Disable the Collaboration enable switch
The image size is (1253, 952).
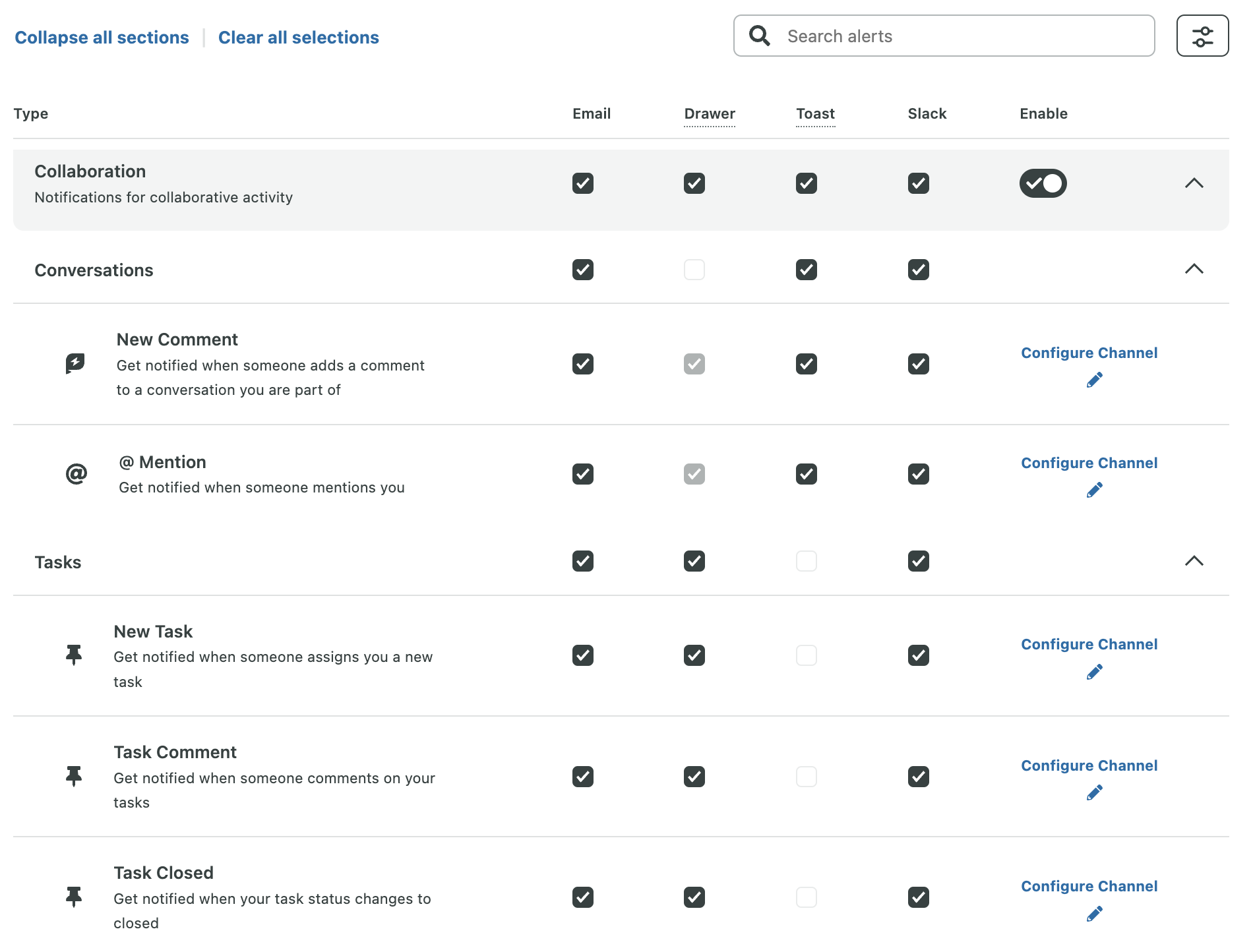[1043, 183]
